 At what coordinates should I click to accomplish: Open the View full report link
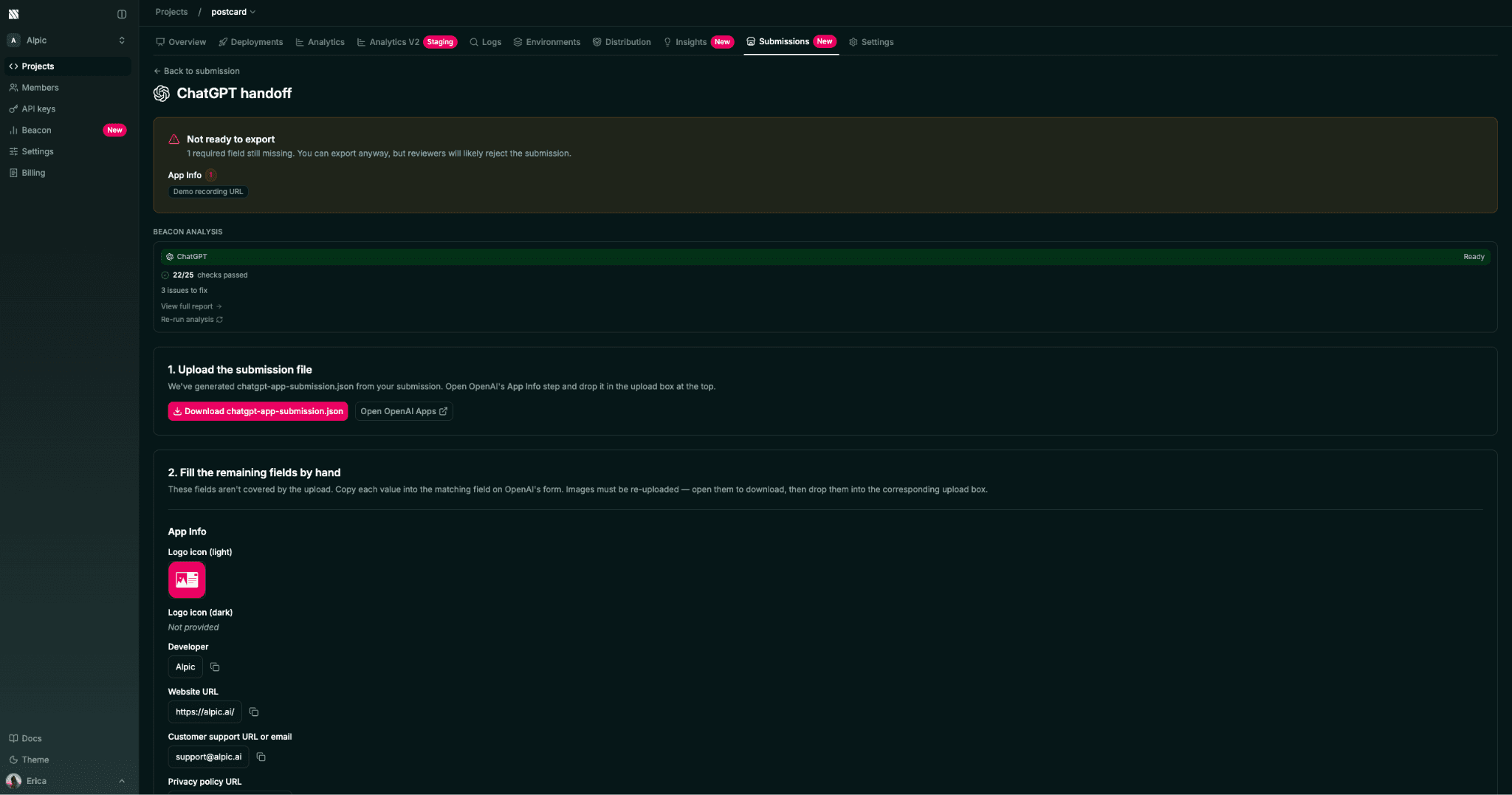click(191, 306)
